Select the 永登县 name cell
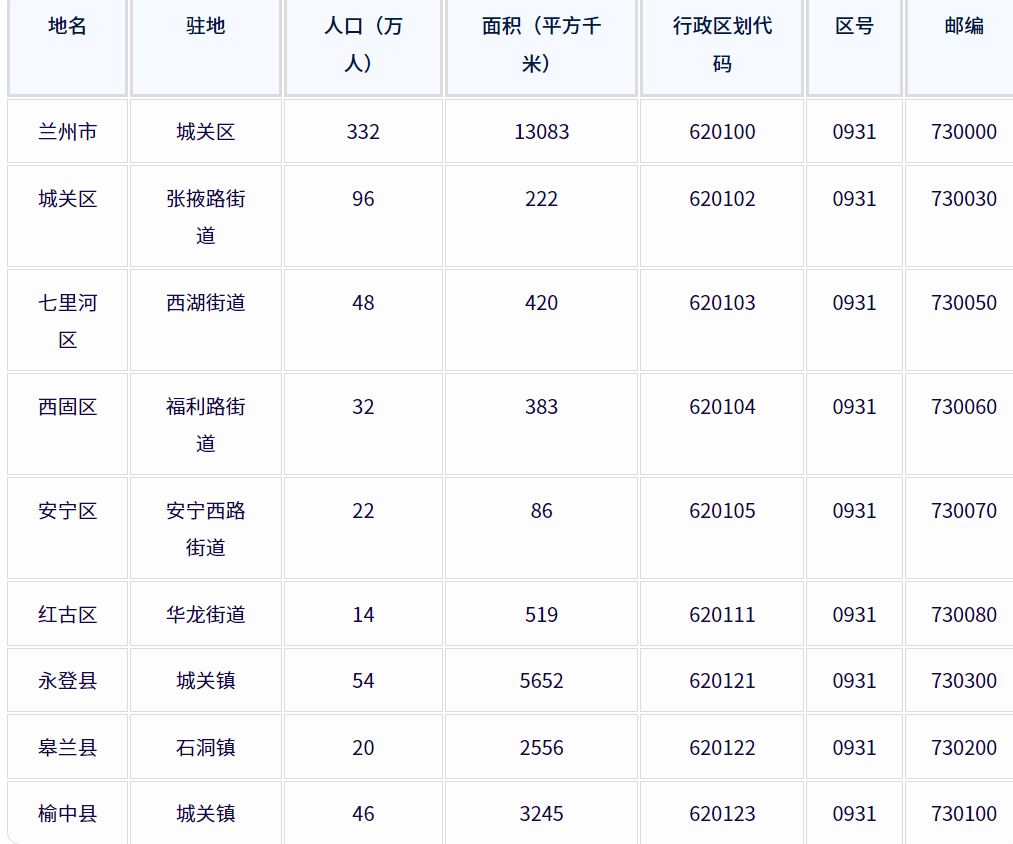The image size is (1013, 844). [67, 680]
